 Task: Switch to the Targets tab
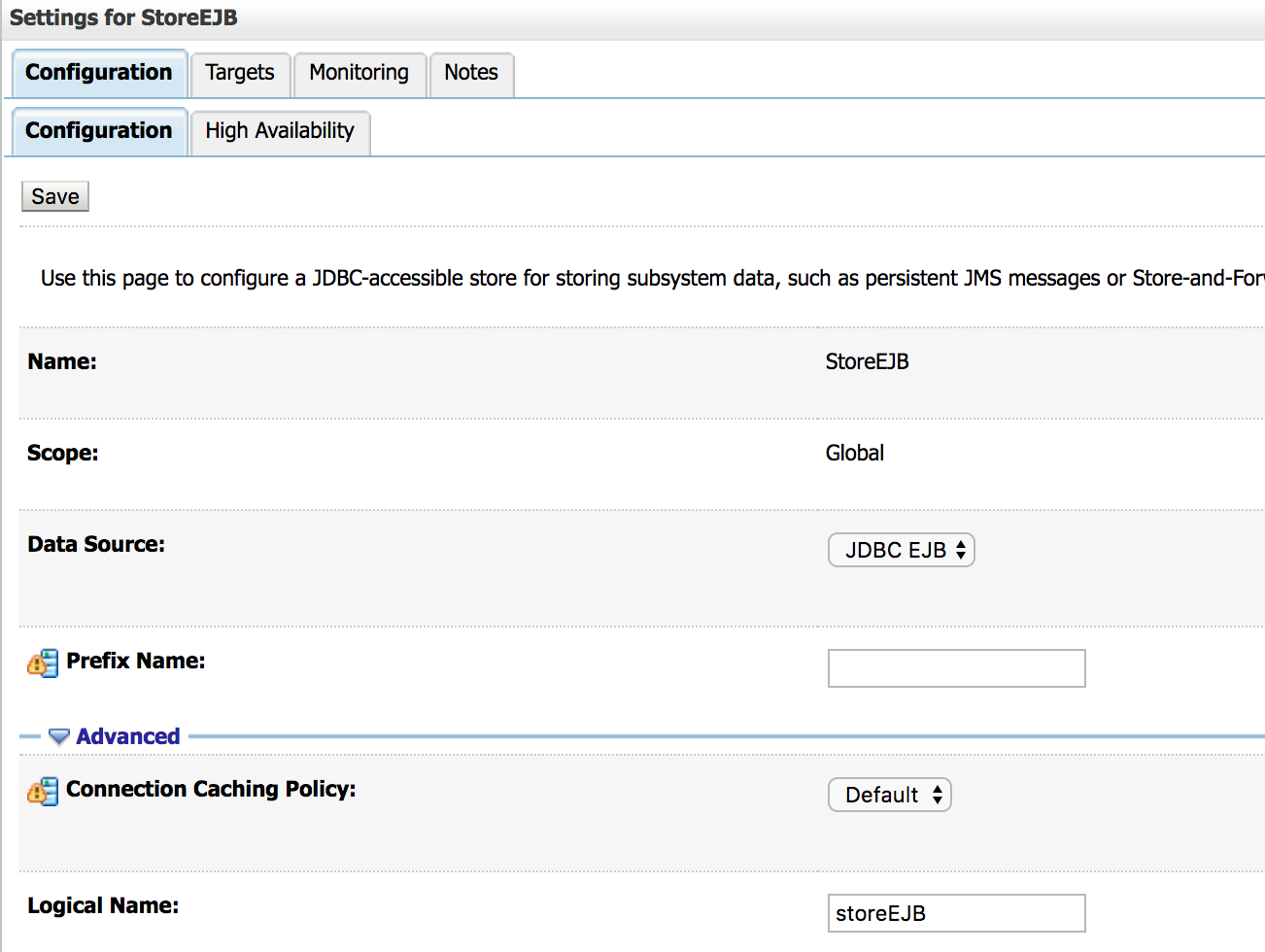(240, 74)
